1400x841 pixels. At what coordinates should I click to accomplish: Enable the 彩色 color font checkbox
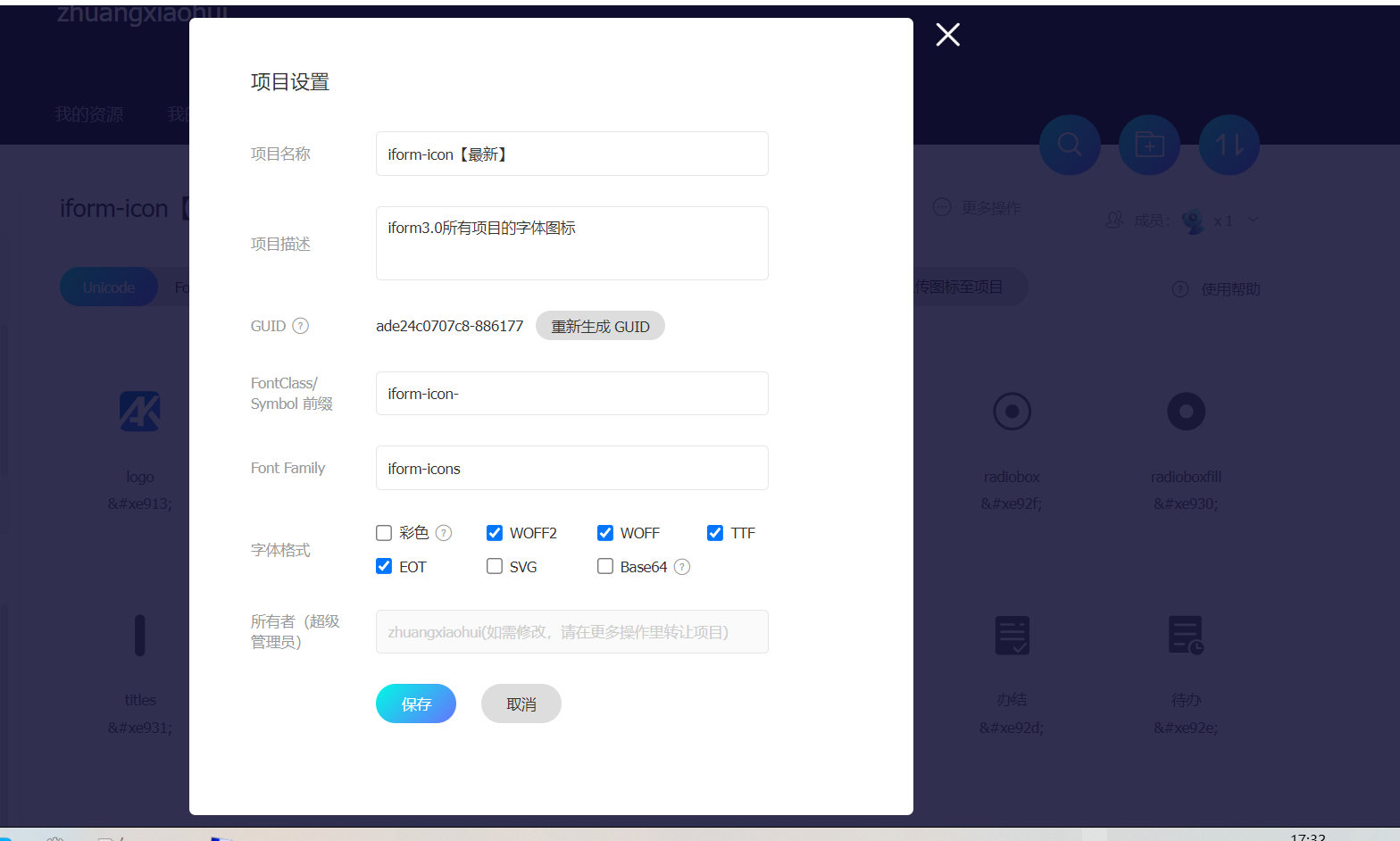384,533
